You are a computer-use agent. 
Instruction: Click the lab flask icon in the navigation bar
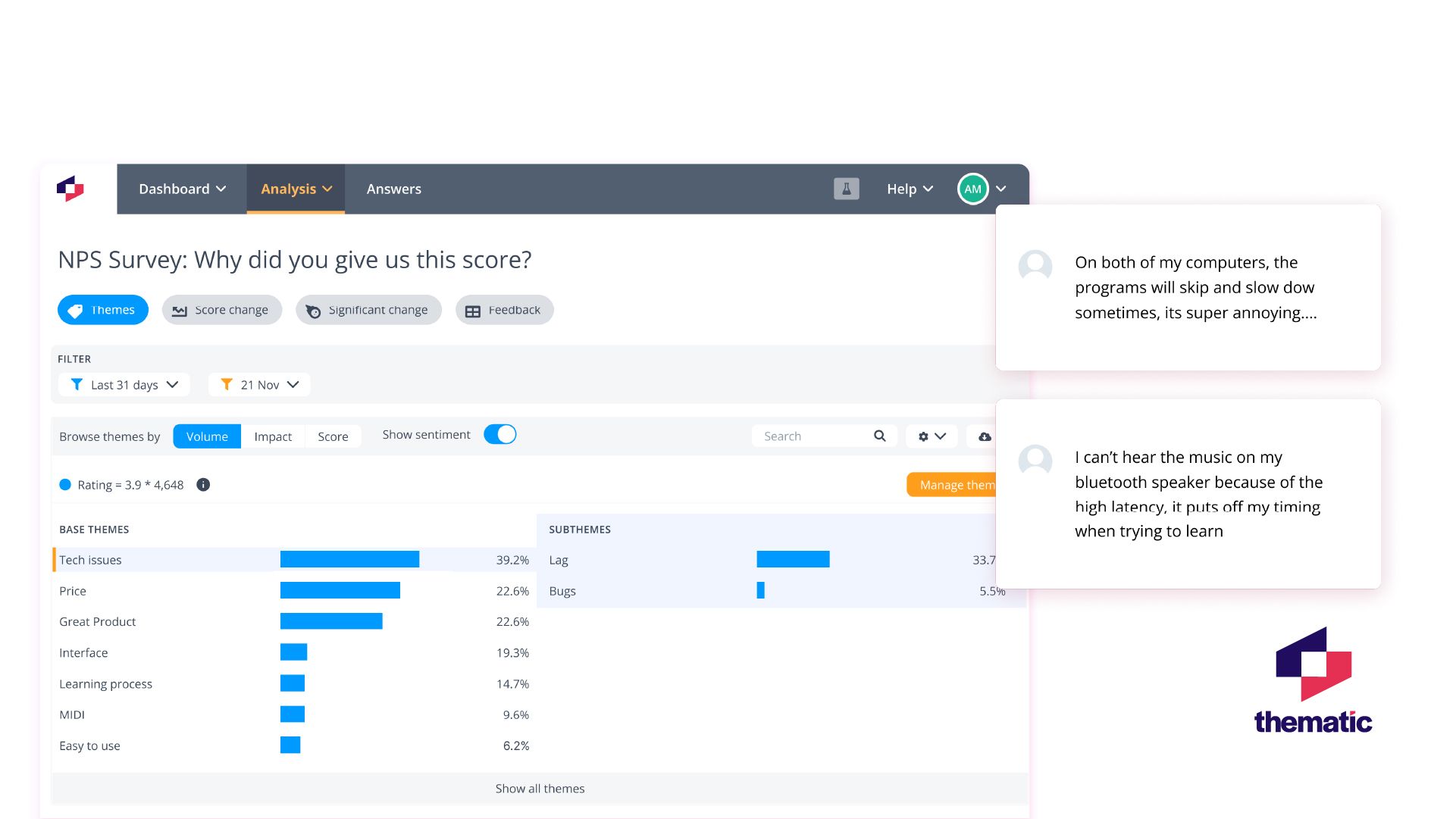tap(847, 189)
